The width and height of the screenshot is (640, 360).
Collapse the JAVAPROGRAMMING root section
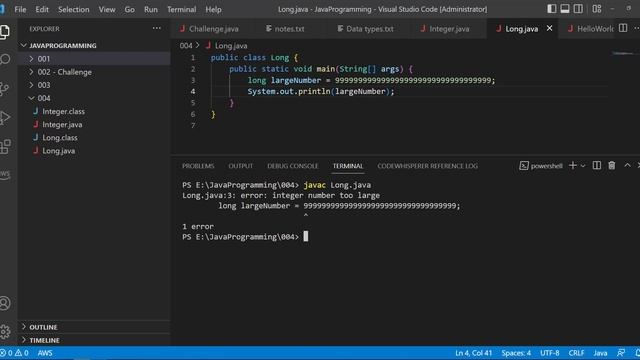(x=94, y=45)
